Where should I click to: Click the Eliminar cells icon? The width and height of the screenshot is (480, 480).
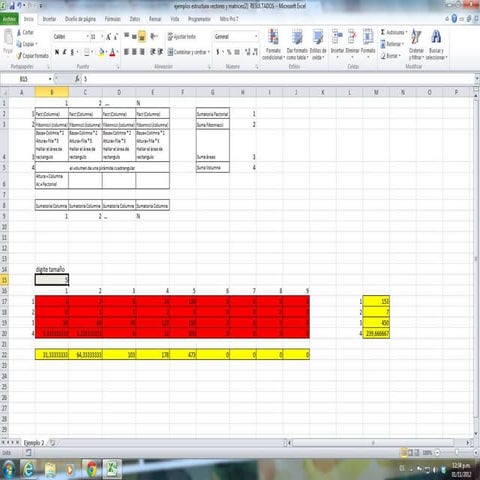pos(352,37)
